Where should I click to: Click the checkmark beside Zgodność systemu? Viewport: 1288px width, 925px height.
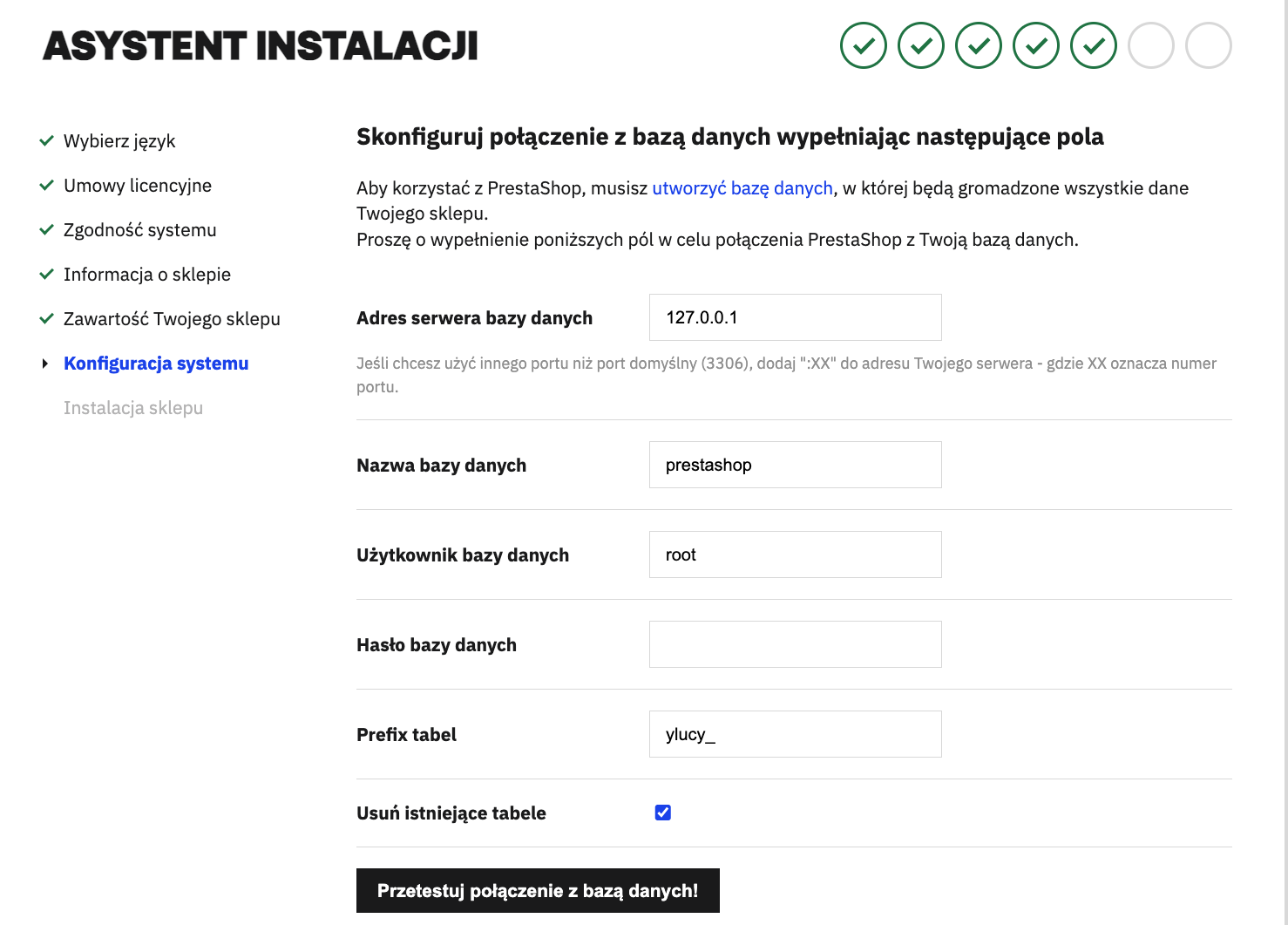click(x=47, y=229)
